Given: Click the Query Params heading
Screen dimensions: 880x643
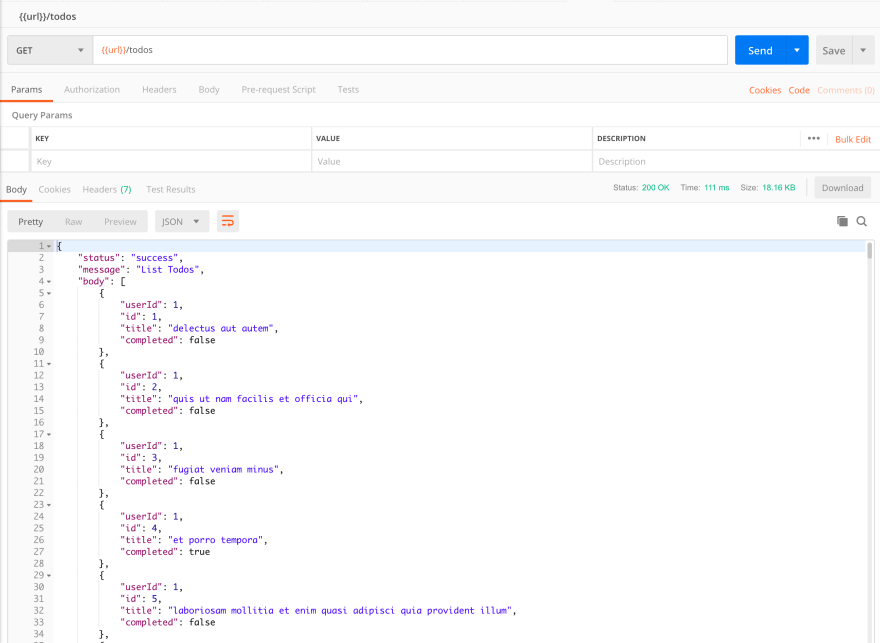Looking at the screenshot, I should click(42, 115).
